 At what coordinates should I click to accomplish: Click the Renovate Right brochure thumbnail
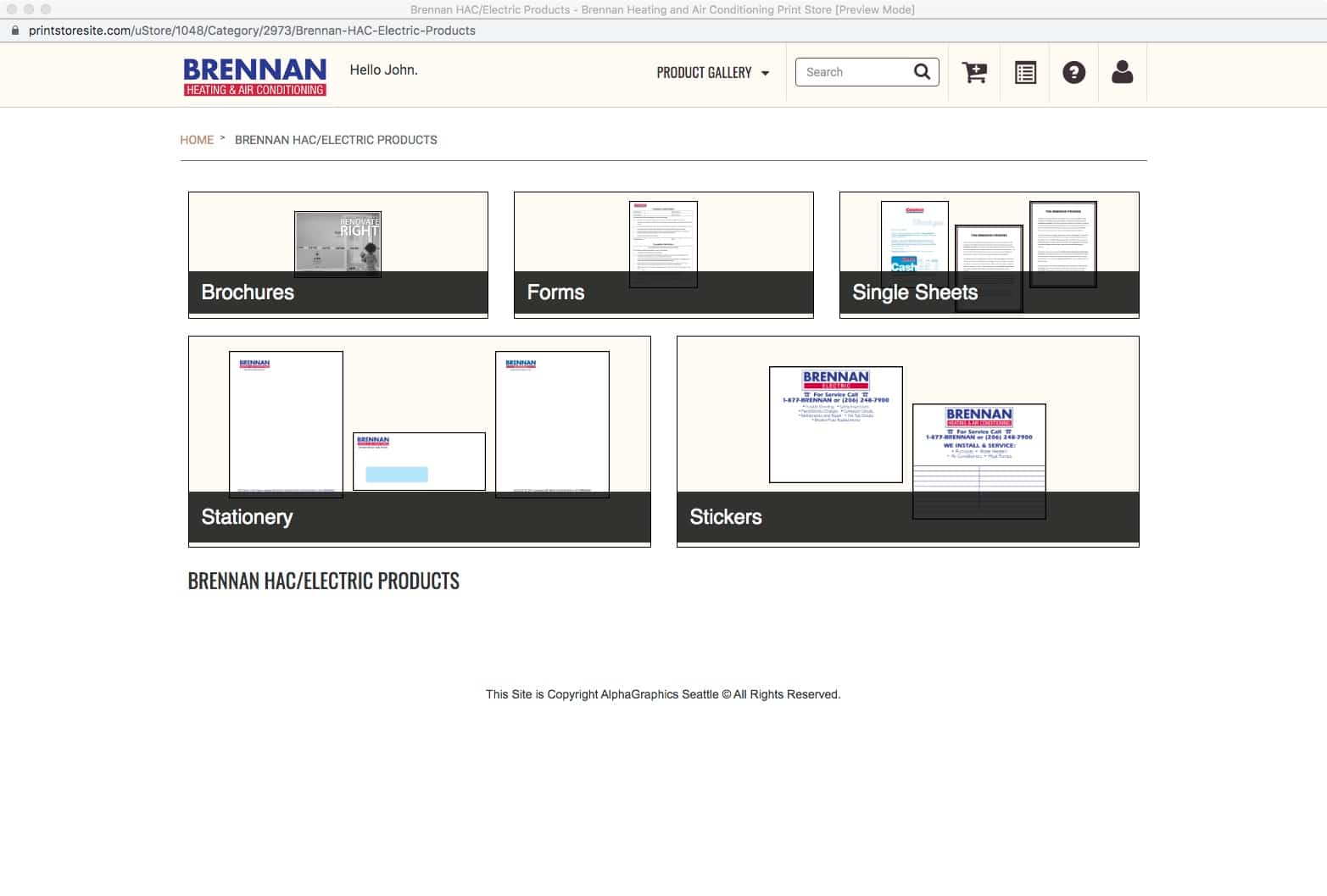point(337,244)
